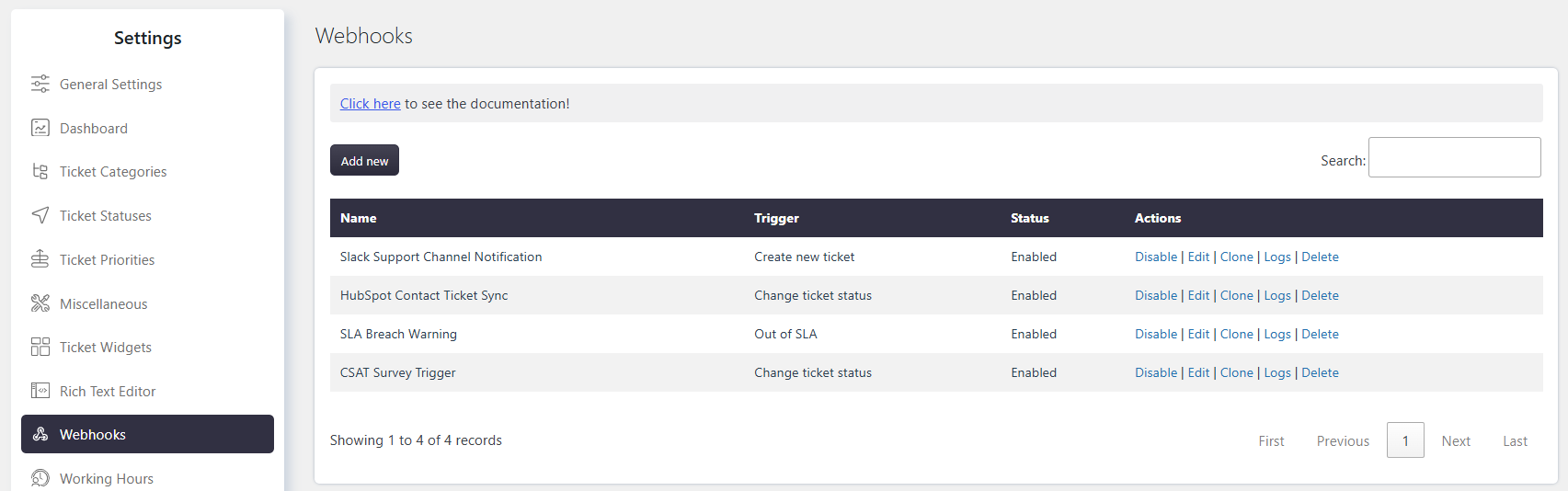Open the Rich Text Editor icon
1568x491 pixels.
click(40, 391)
